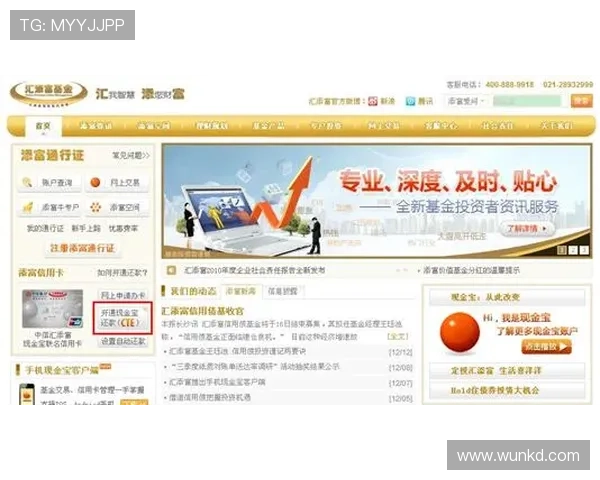Screen dimensions: 600x480
Task: Expand the 定投汇添富 生活喜洋洋 panel header
Action: pyautogui.click(x=507, y=371)
